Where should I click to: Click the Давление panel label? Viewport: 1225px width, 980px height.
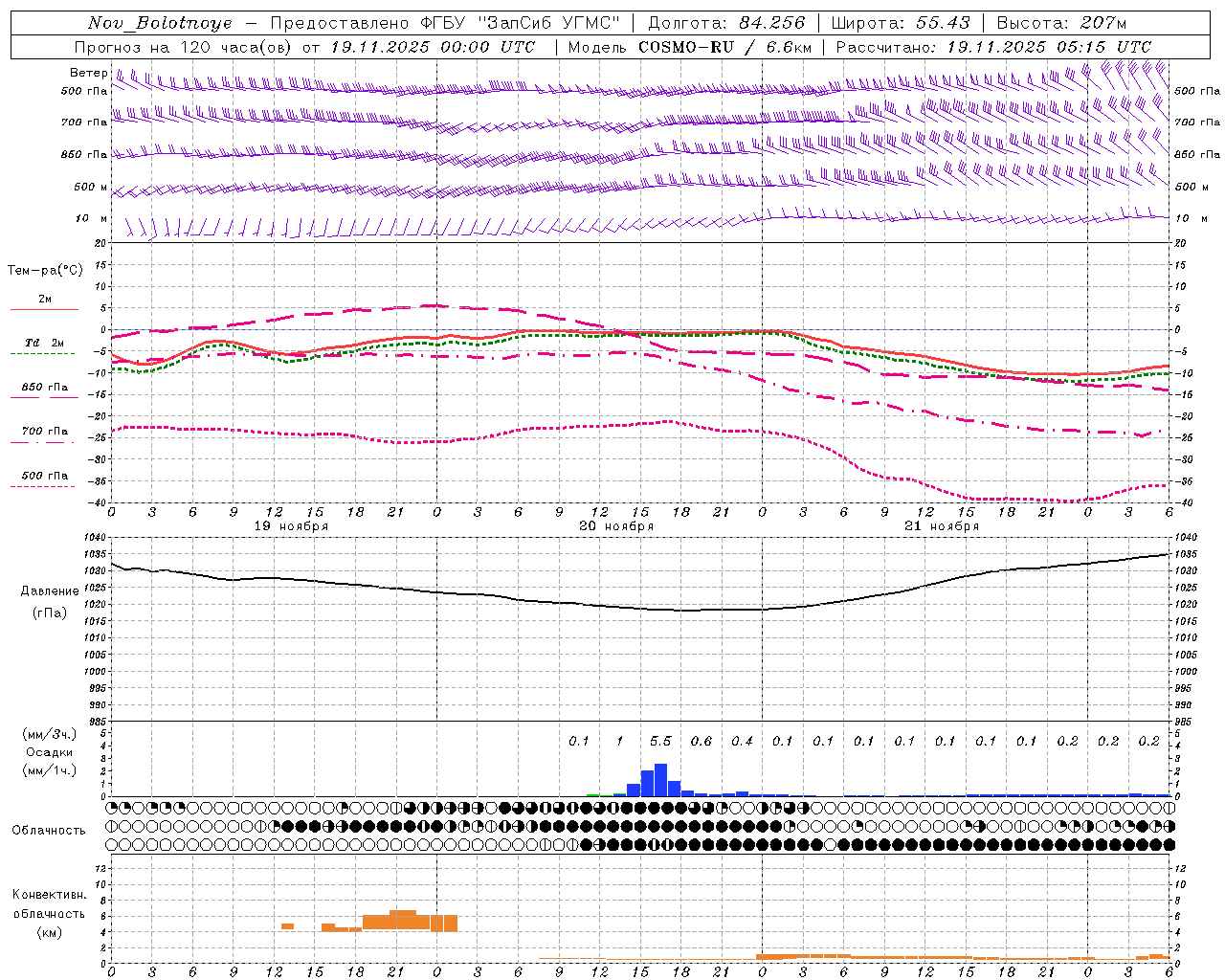[x=50, y=591]
